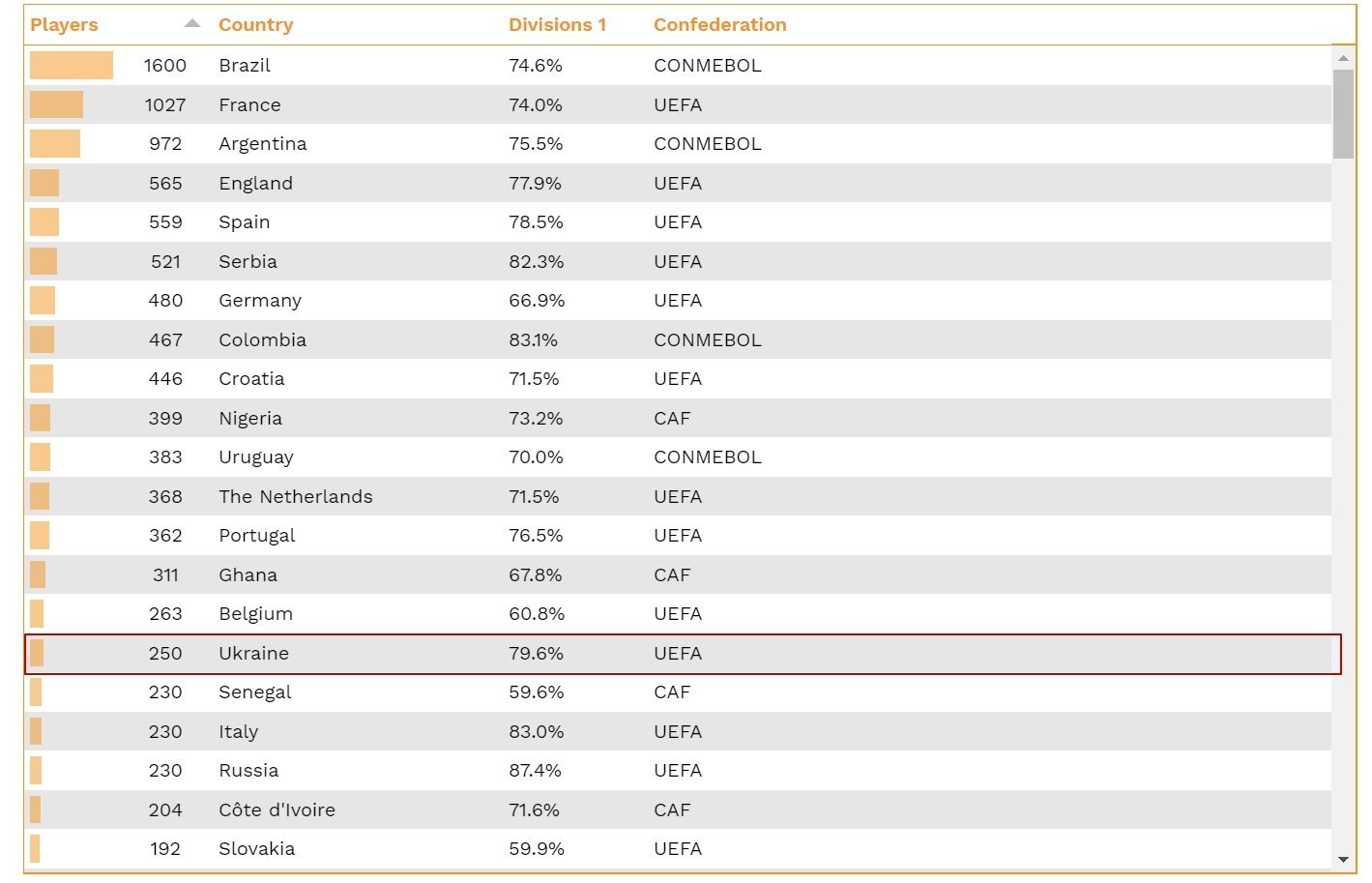The width and height of the screenshot is (1372, 883).
Task: Click Russia's 87.4% division value
Action: tap(536, 771)
